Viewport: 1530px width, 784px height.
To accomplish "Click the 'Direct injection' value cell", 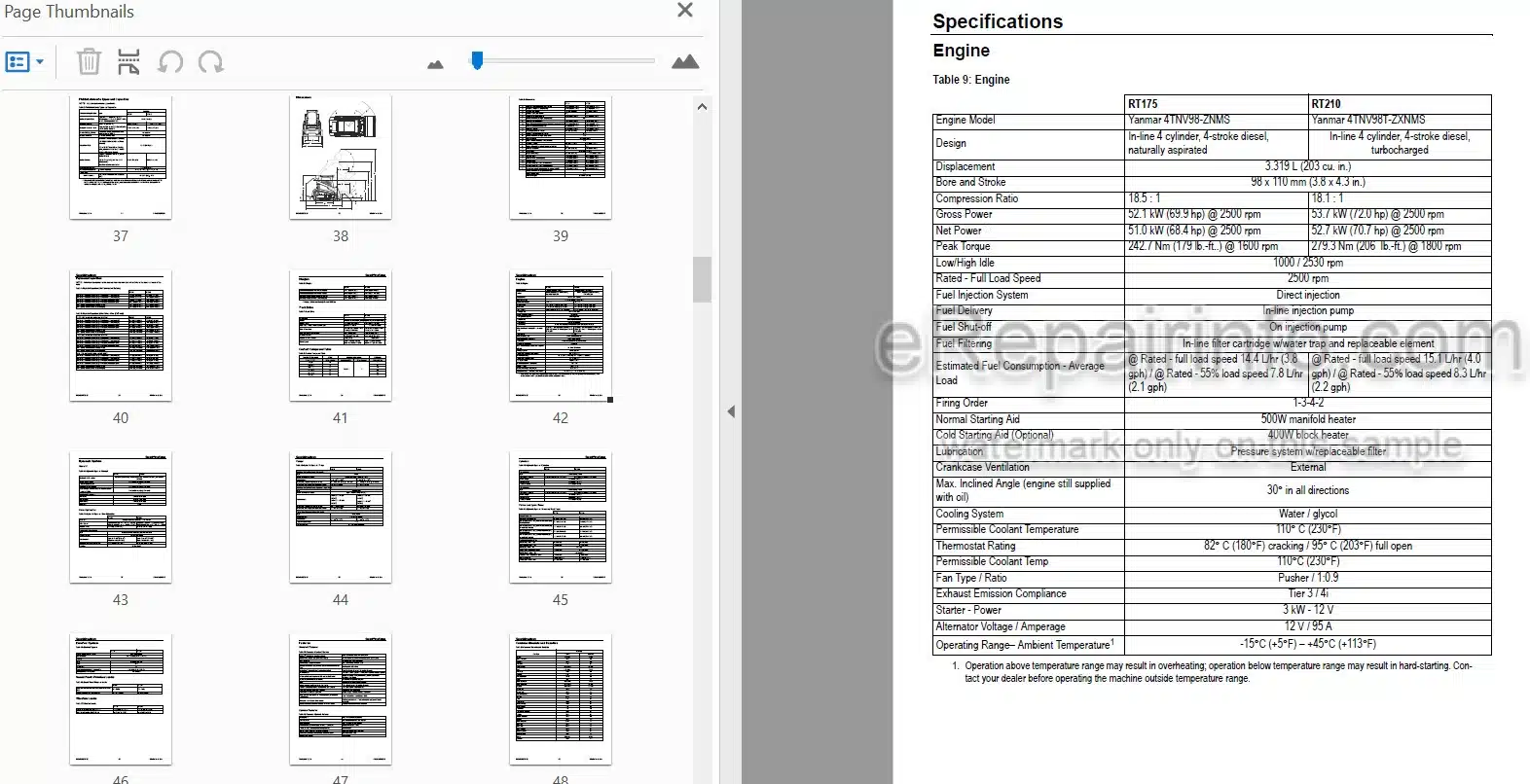I will [x=1308, y=295].
